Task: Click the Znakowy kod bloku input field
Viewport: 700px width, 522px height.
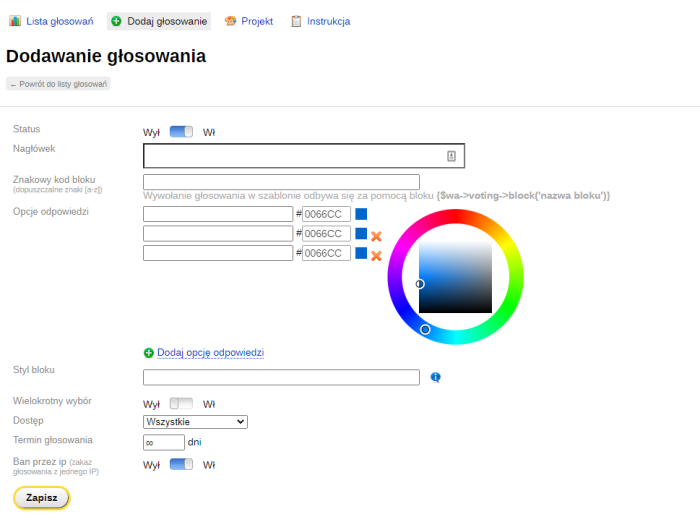Action: 281,182
